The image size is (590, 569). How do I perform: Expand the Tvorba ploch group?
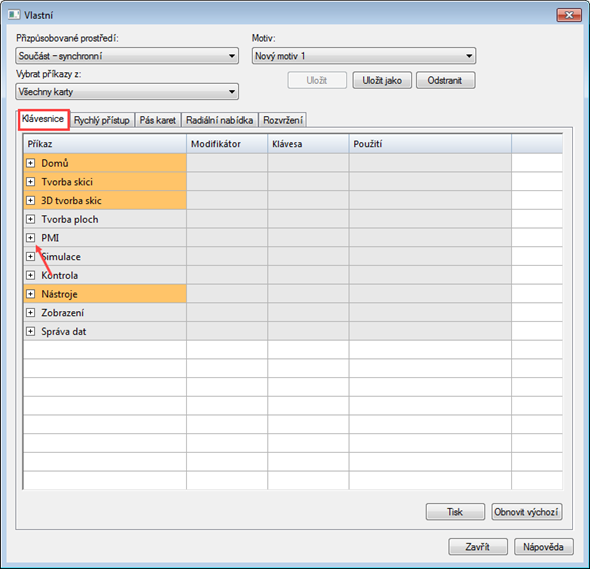pos(30,219)
